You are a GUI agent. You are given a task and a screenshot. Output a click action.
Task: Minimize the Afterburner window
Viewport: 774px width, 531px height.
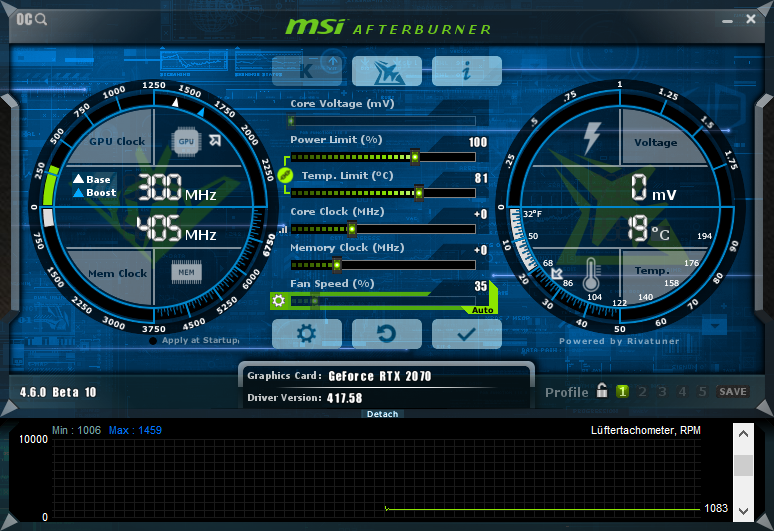[x=727, y=21]
